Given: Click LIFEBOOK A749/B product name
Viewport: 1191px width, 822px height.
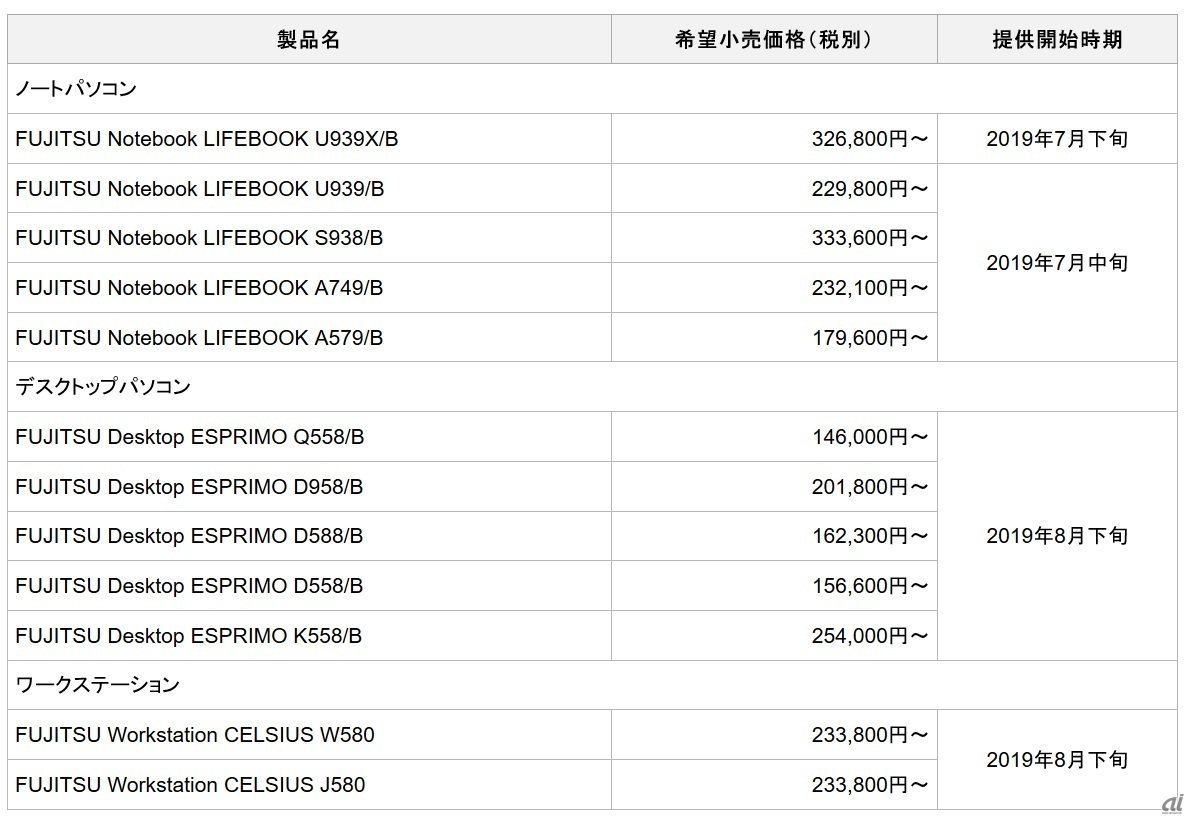Looking at the screenshot, I should pos(200,288).
